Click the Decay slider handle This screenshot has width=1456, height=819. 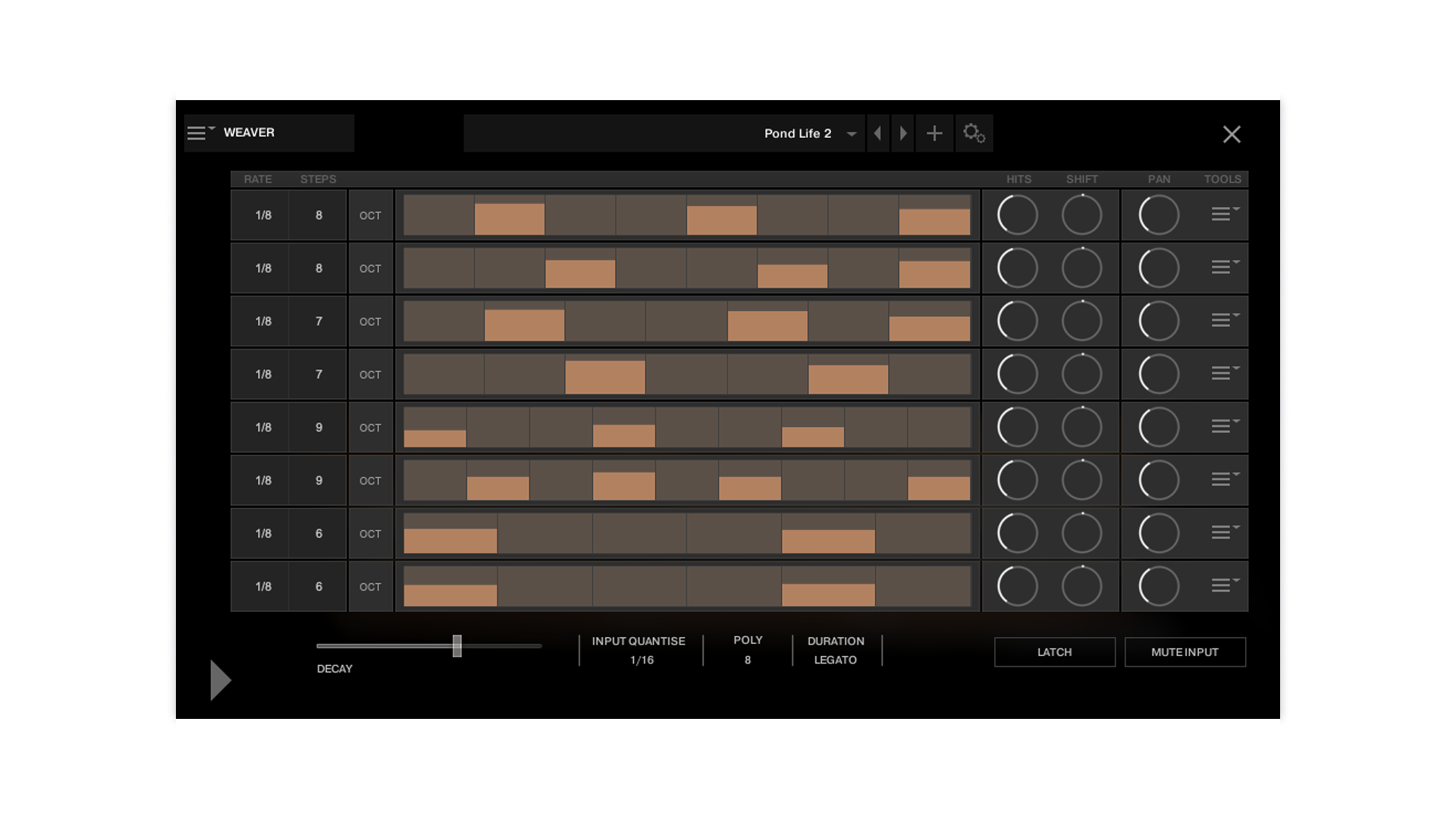tap(457, 646)
